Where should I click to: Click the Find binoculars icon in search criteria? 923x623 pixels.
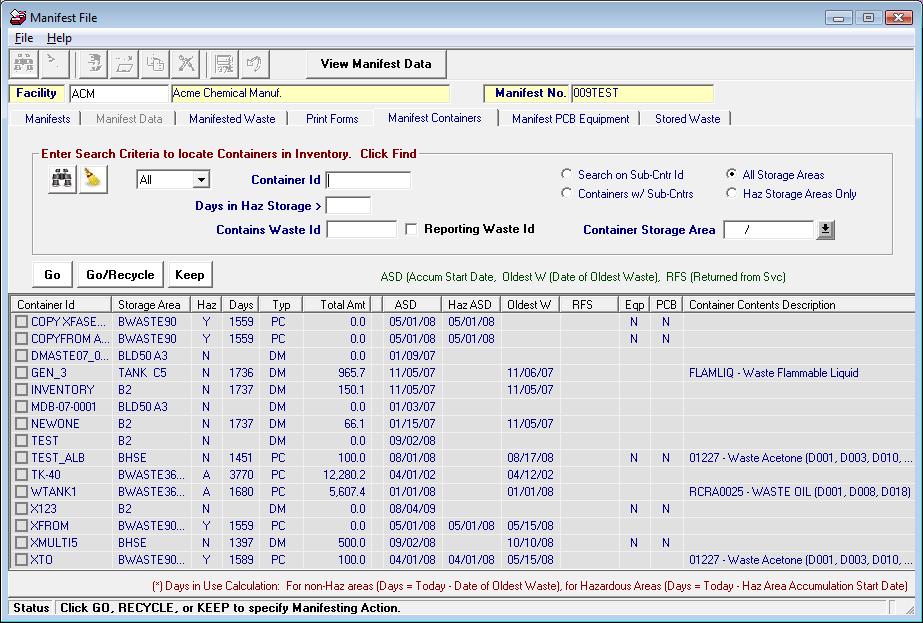(62, 178)
